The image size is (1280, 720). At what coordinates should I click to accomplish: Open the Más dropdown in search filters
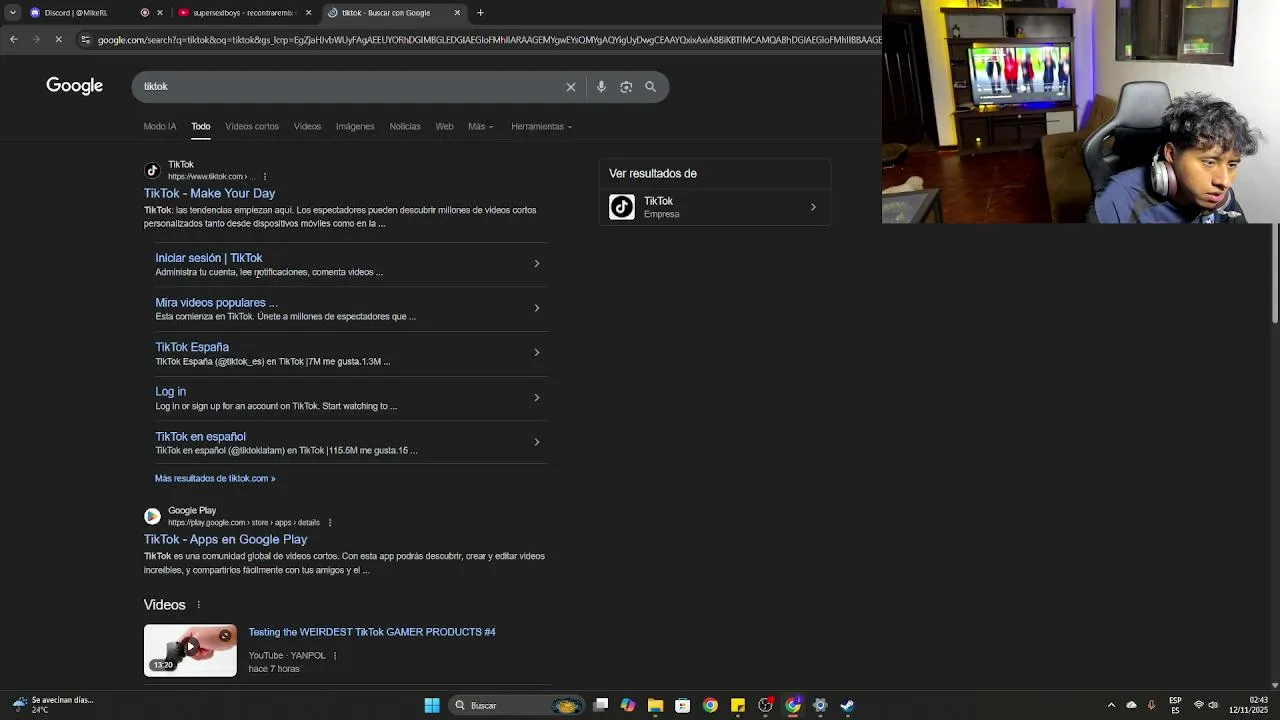tap(480, 127)
